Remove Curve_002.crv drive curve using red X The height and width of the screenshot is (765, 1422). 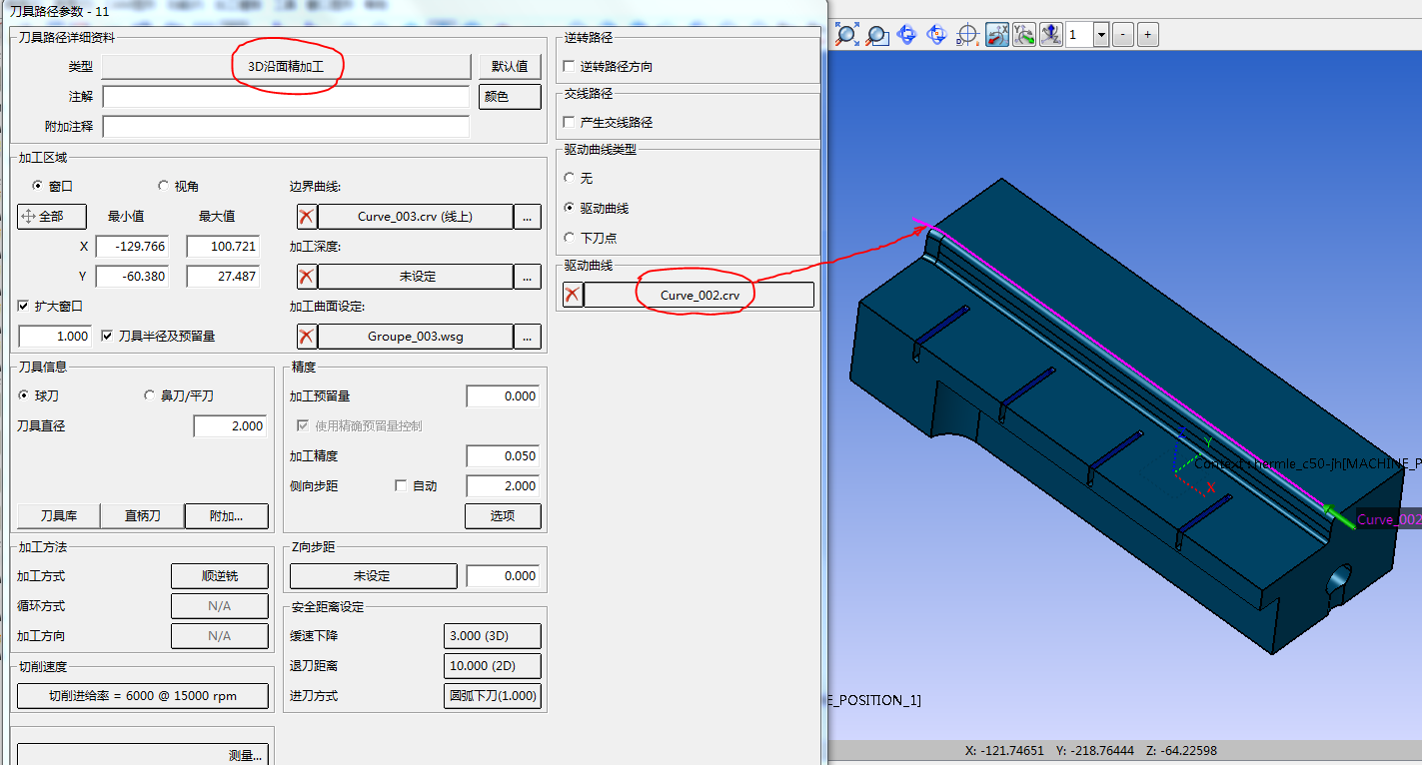(572, 295)
